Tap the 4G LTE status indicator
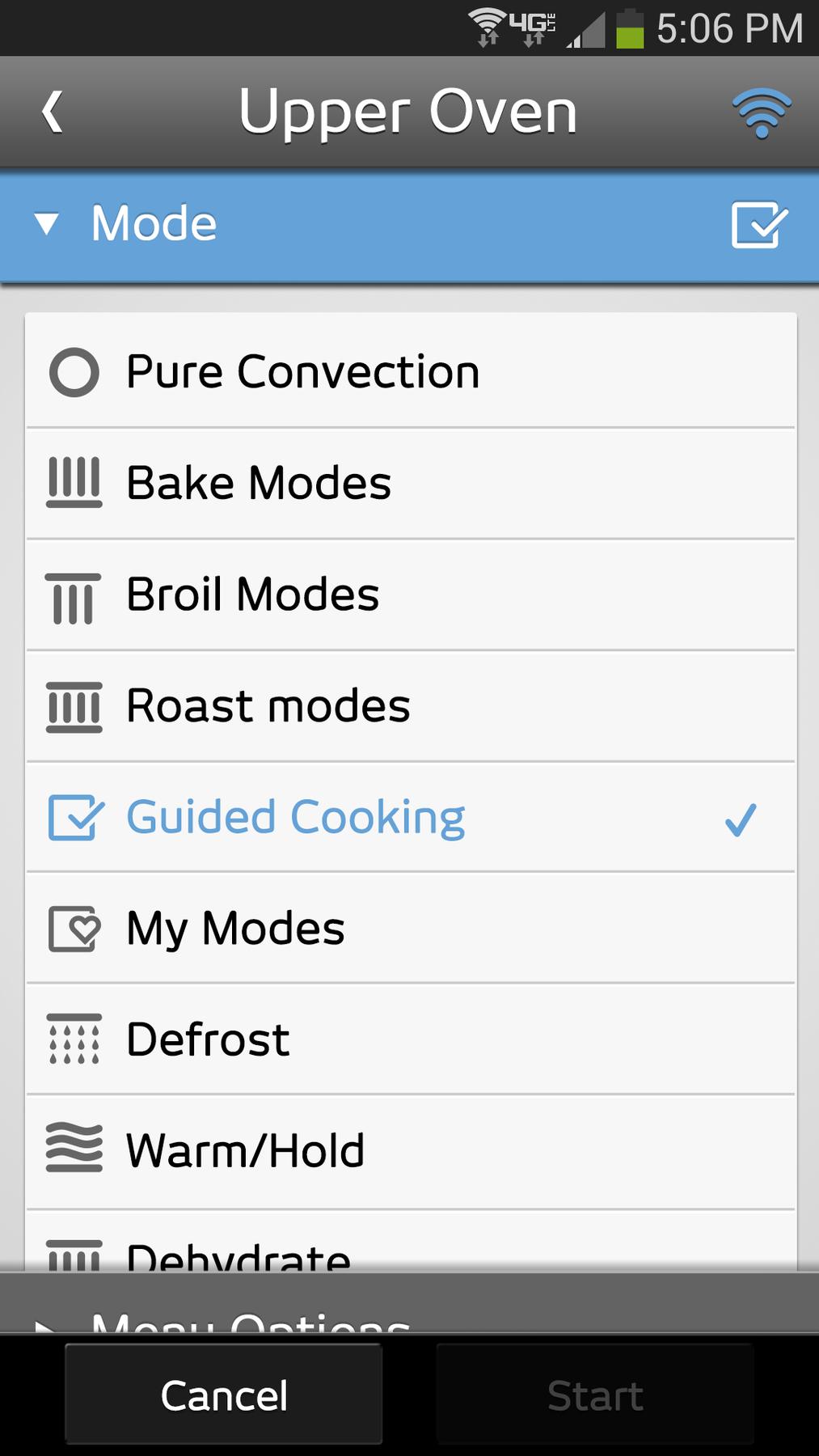Screen dimensions: 819x1456 (533, 28)
